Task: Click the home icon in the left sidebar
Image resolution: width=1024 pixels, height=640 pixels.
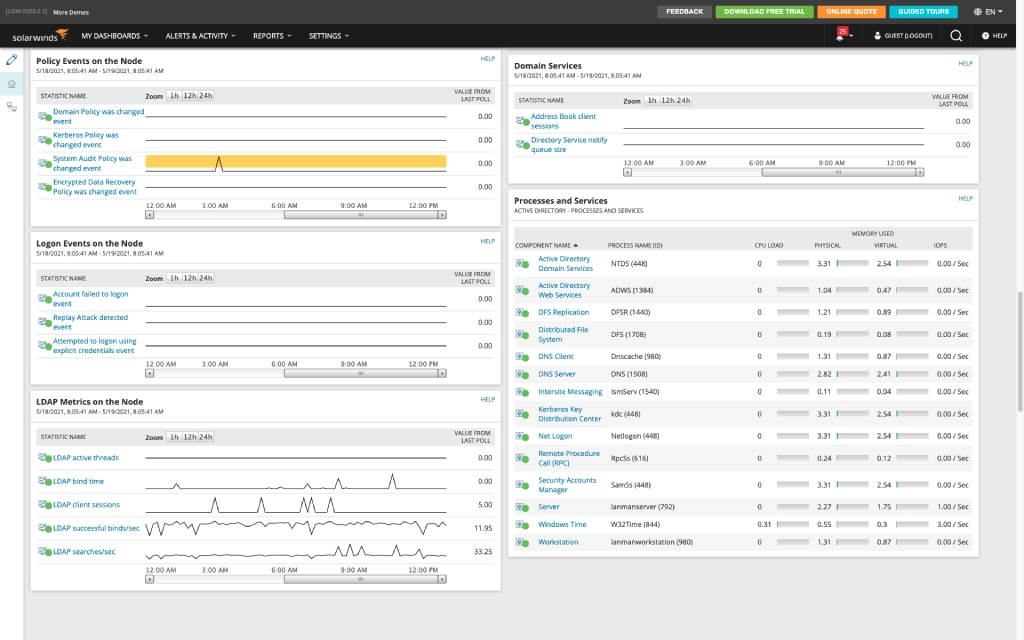Action: 12,83
